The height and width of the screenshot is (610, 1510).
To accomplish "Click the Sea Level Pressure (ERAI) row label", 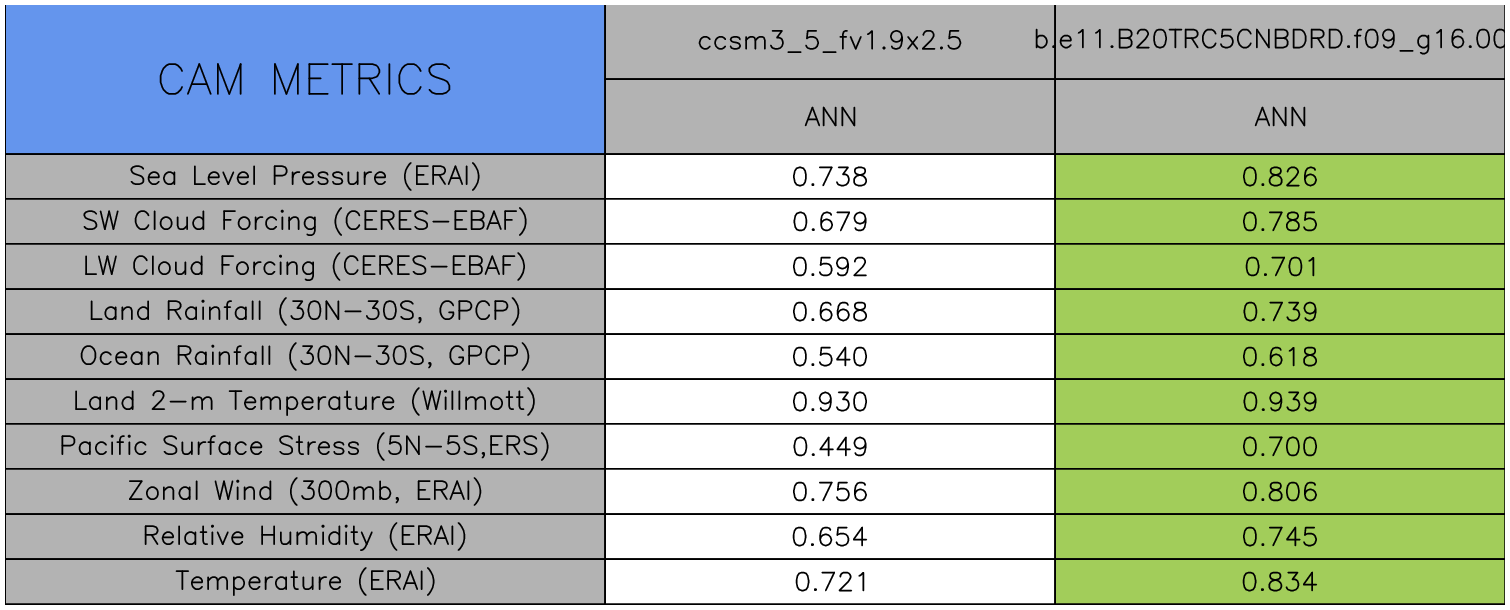I will 305,177.
